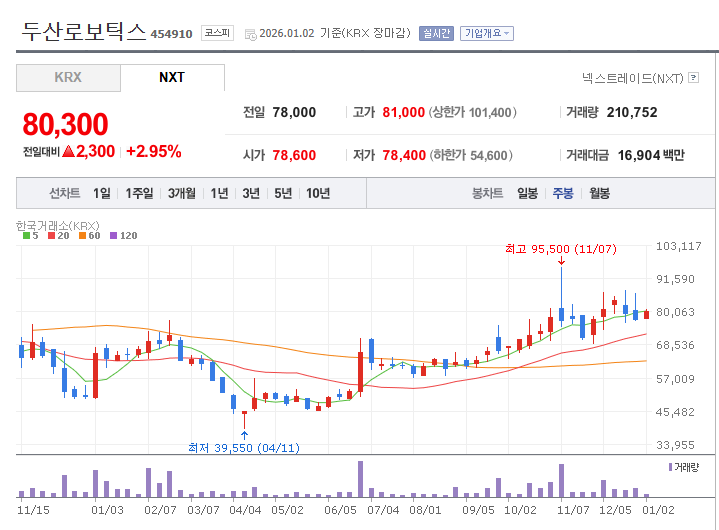Click the red 20 moving-average swatch
The image size is (719, 530).
tap(51, 236)
